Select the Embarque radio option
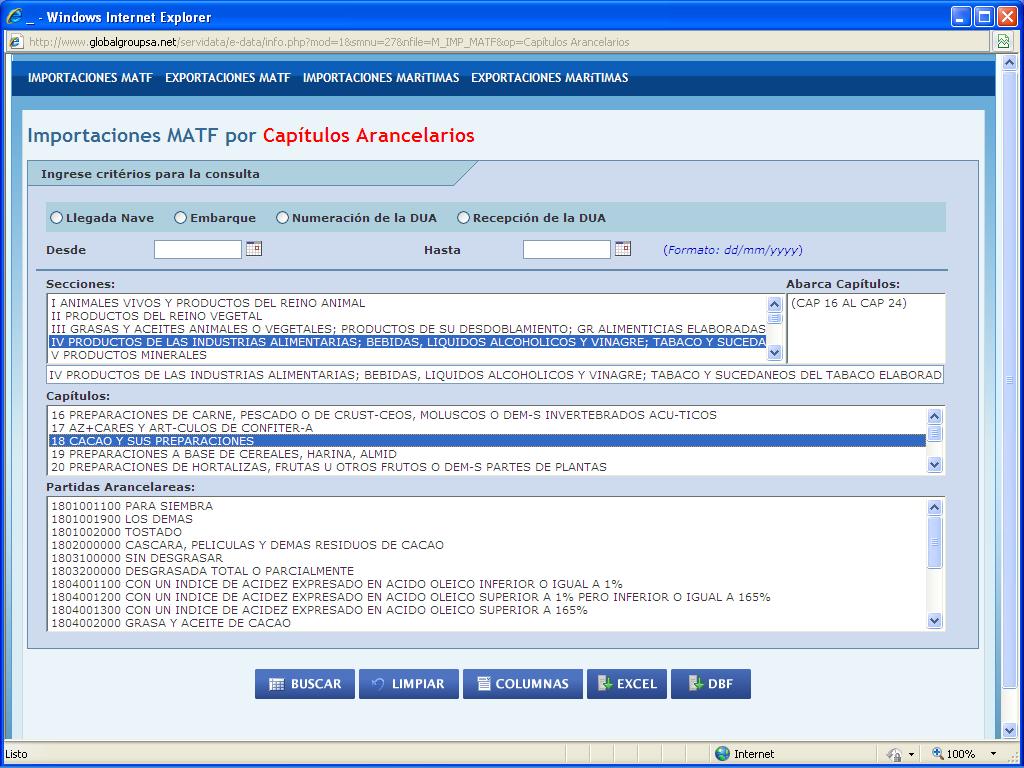This screenshot has height=768, width=1024. [181, 218]
